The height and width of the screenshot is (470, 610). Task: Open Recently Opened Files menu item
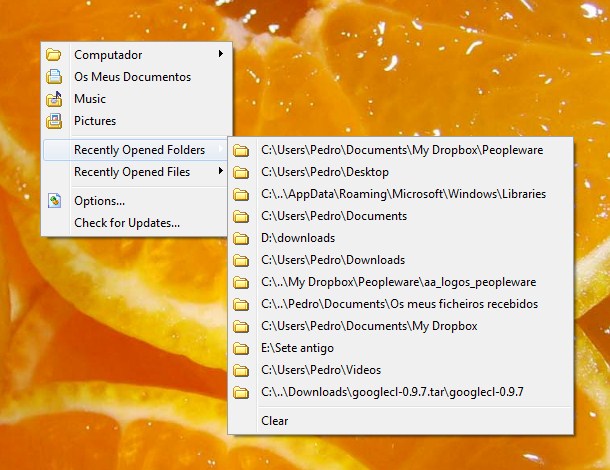[x=136, y=172]
